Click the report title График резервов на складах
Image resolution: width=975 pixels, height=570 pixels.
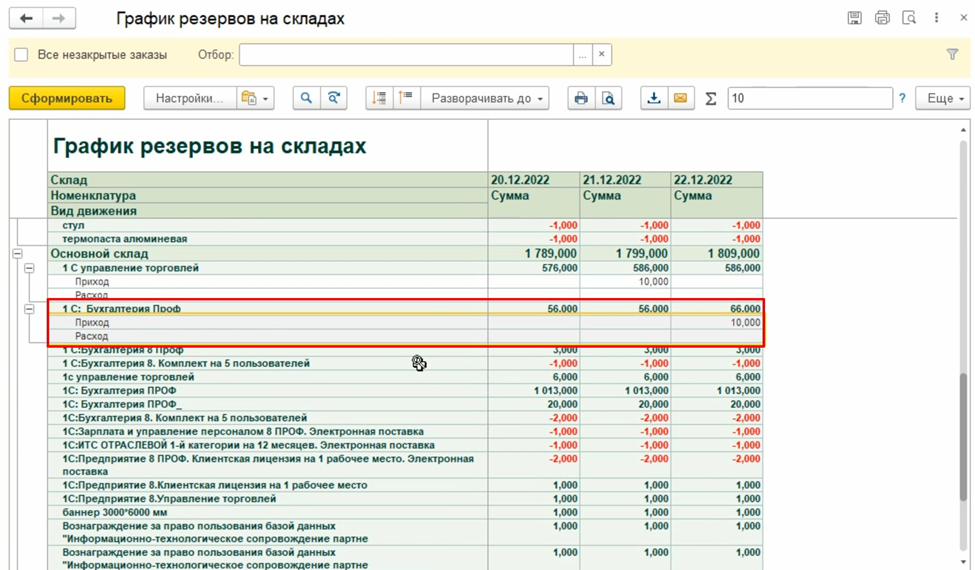210,146
